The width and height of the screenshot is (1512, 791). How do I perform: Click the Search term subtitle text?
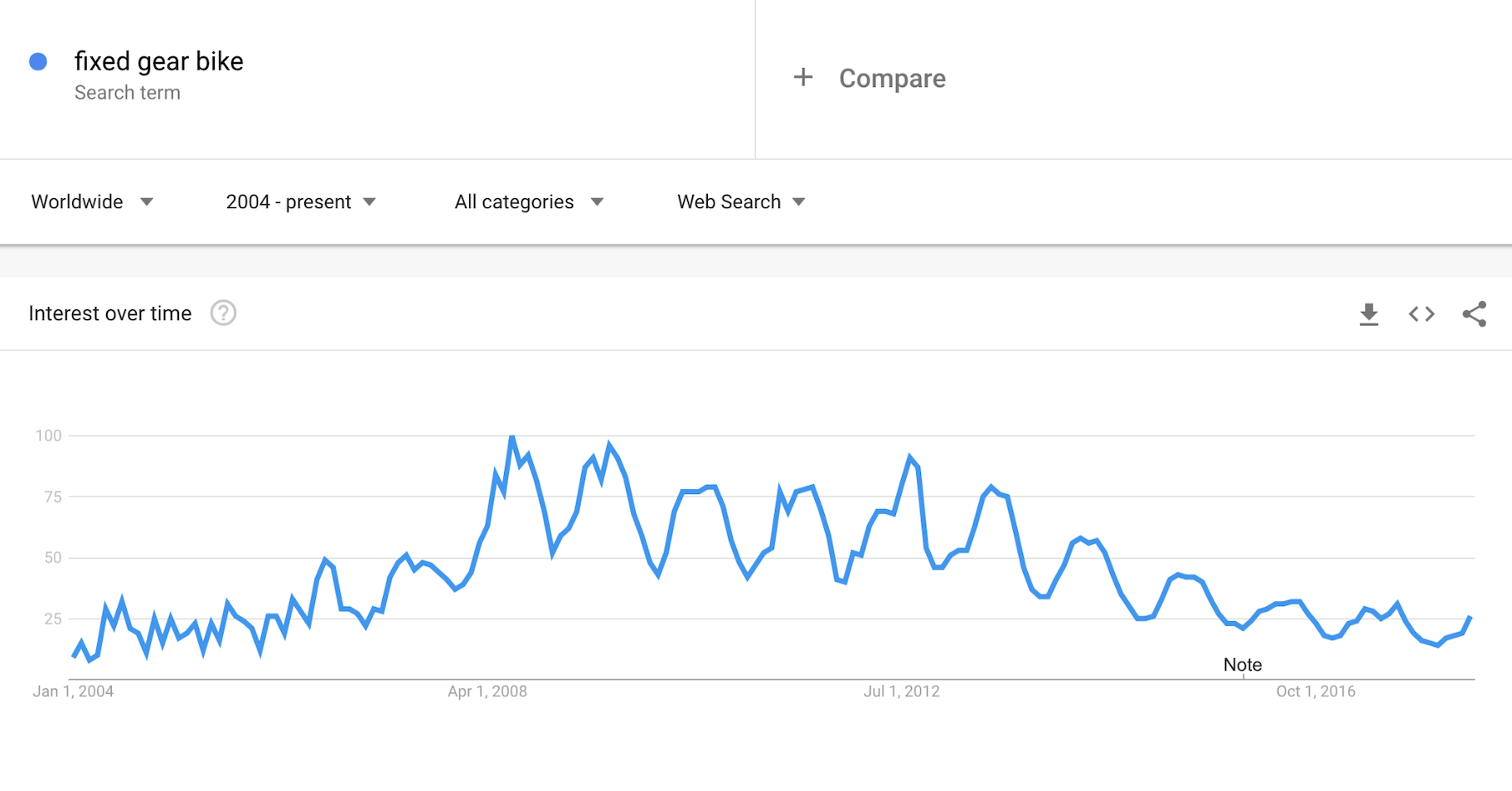tap(128, 93)
